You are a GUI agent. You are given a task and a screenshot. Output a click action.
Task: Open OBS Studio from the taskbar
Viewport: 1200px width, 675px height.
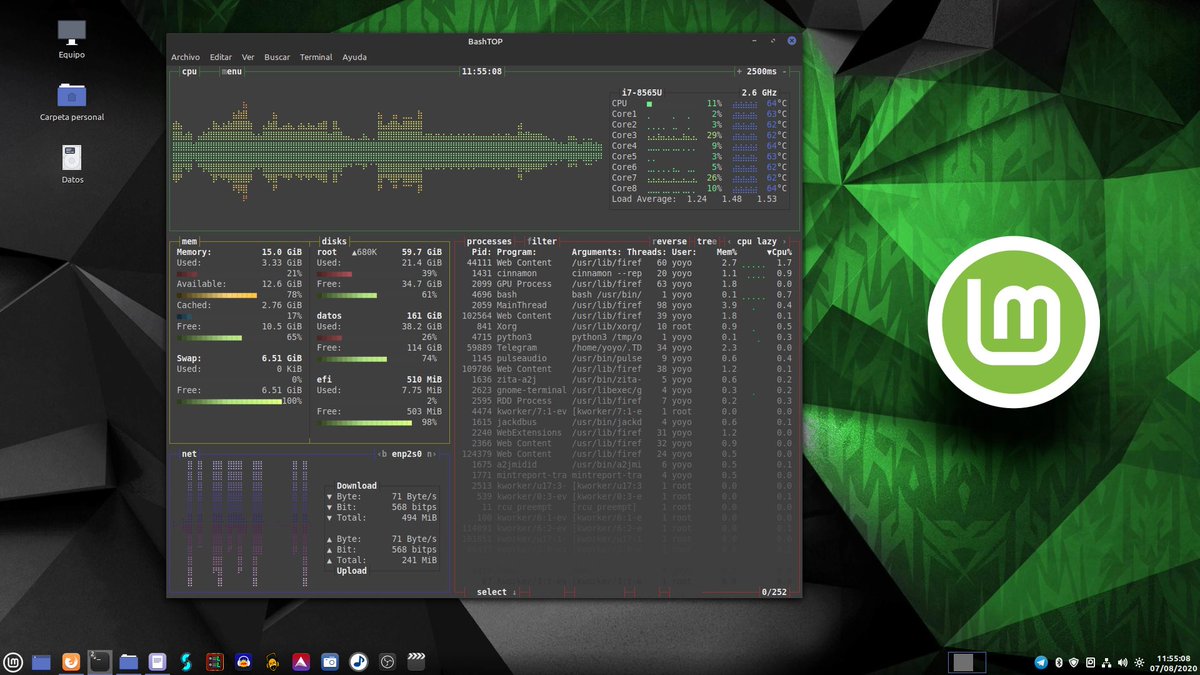(x=386, y=661)
